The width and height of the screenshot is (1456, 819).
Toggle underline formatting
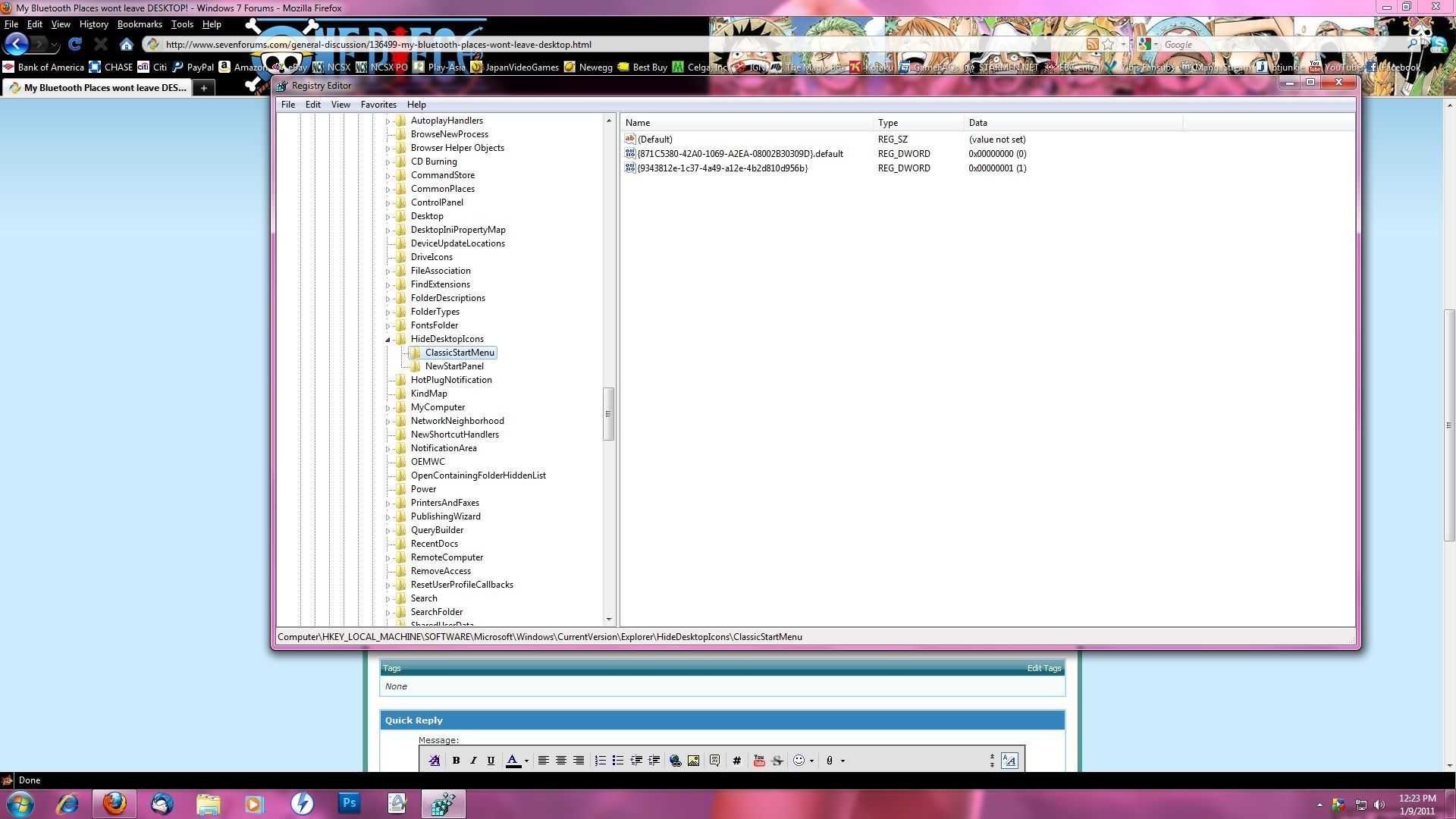tap(491, 761)
